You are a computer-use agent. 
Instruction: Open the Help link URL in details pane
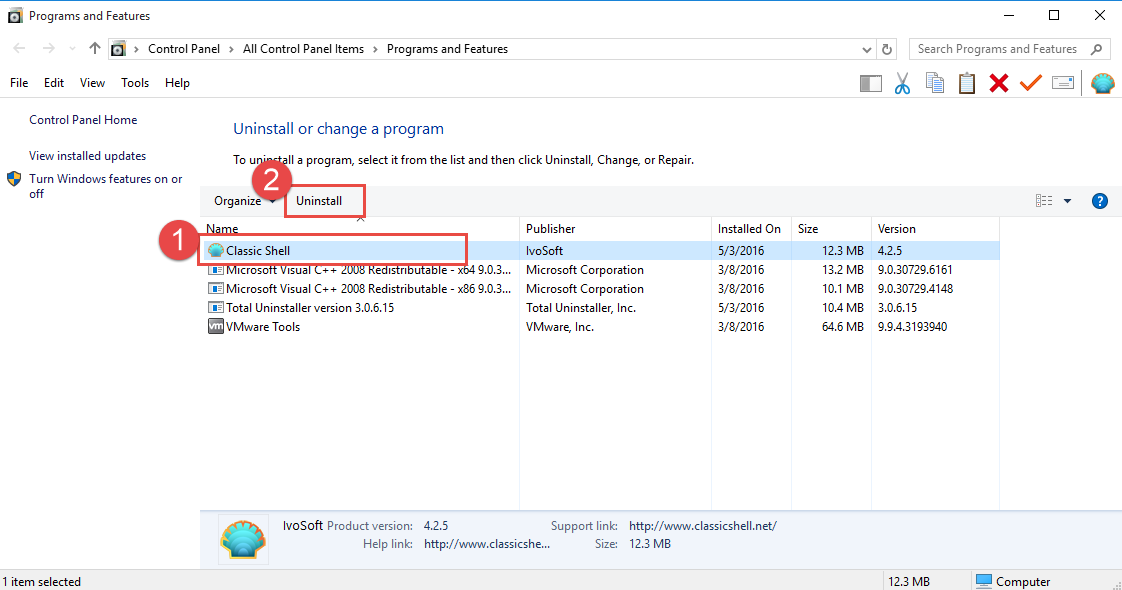[x=487, y=544]
